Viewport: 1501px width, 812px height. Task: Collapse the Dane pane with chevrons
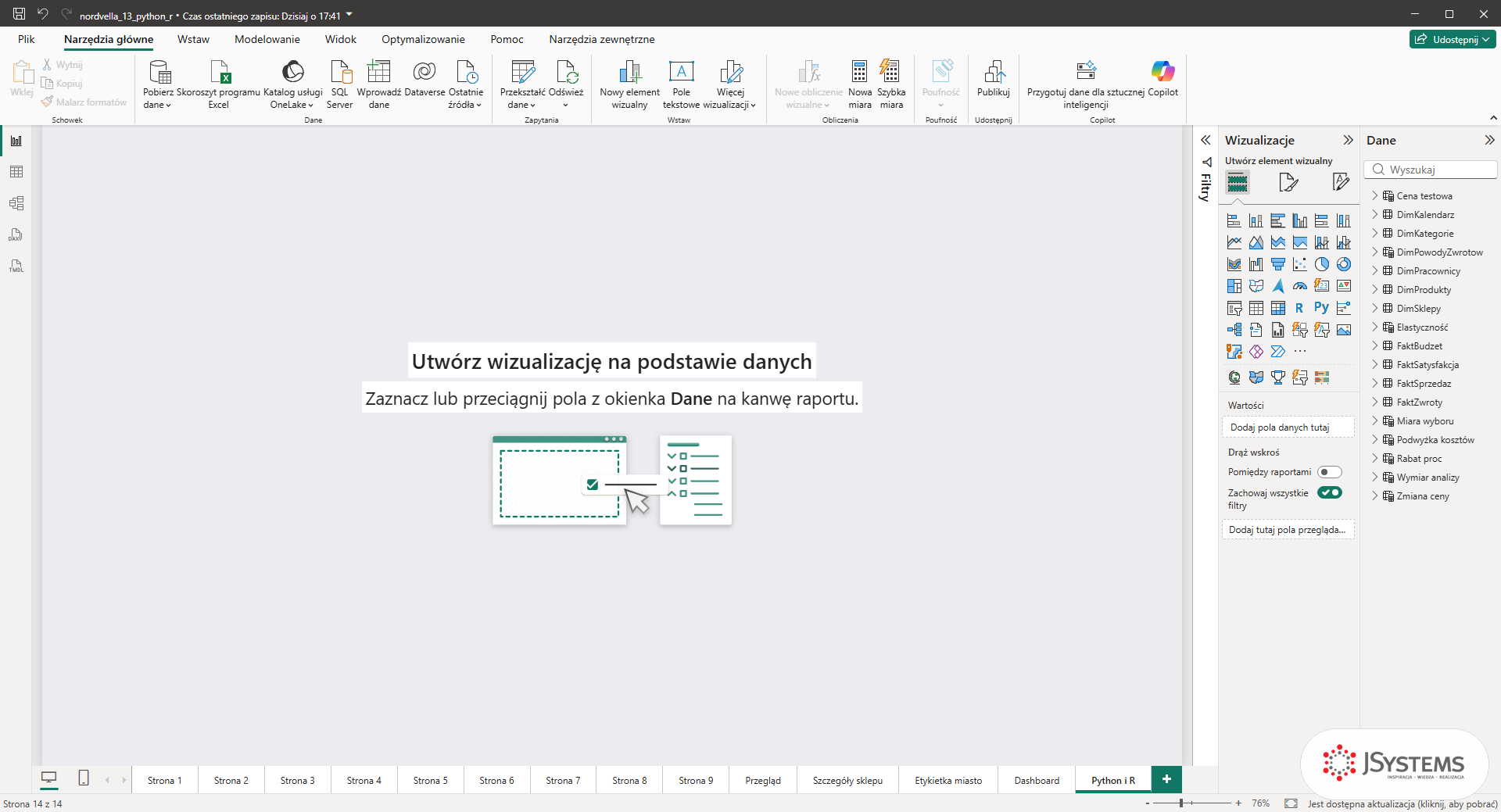1489,140
